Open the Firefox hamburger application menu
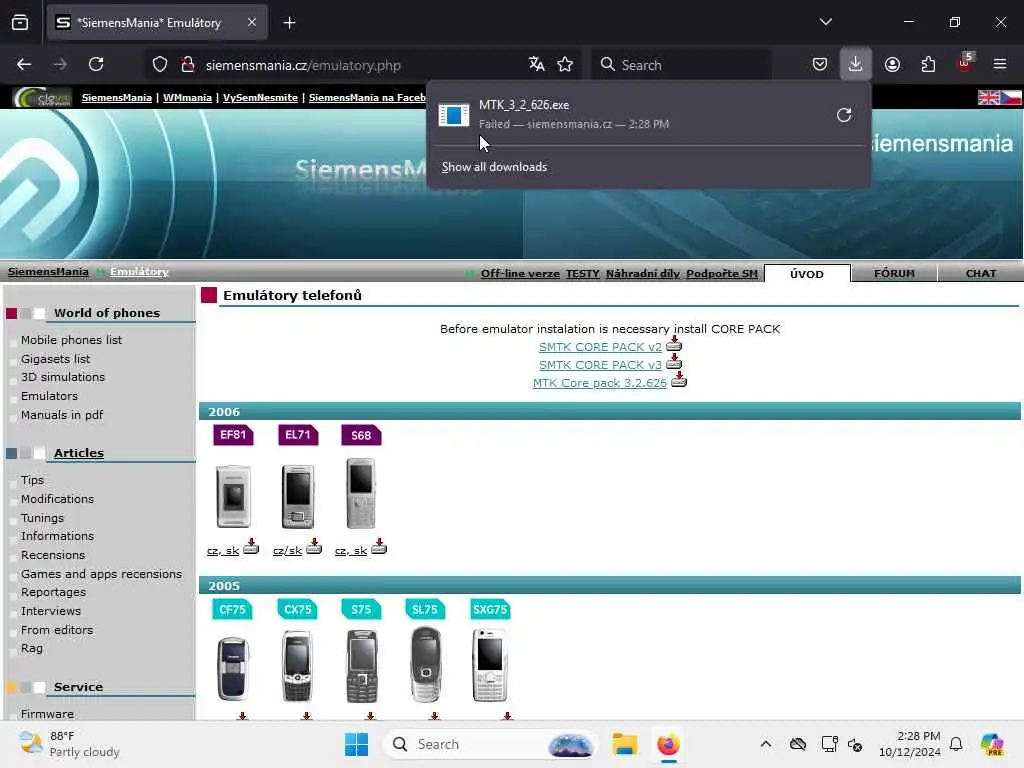 (x=1000, y=64)
